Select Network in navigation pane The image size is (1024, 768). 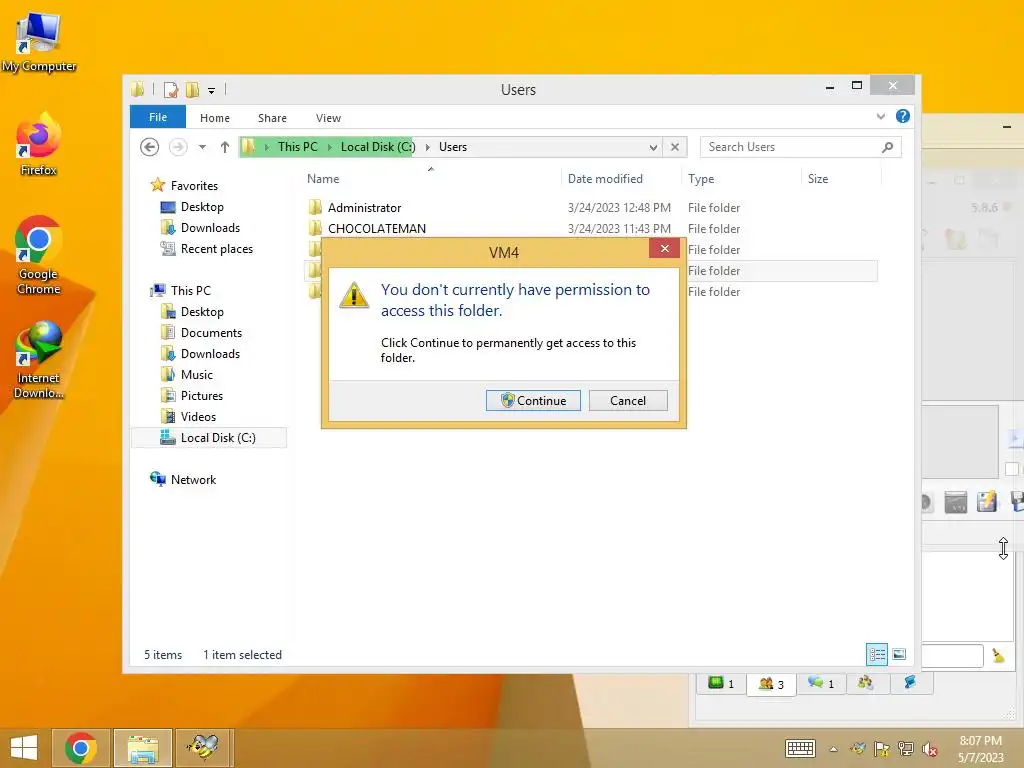[193, 479]
